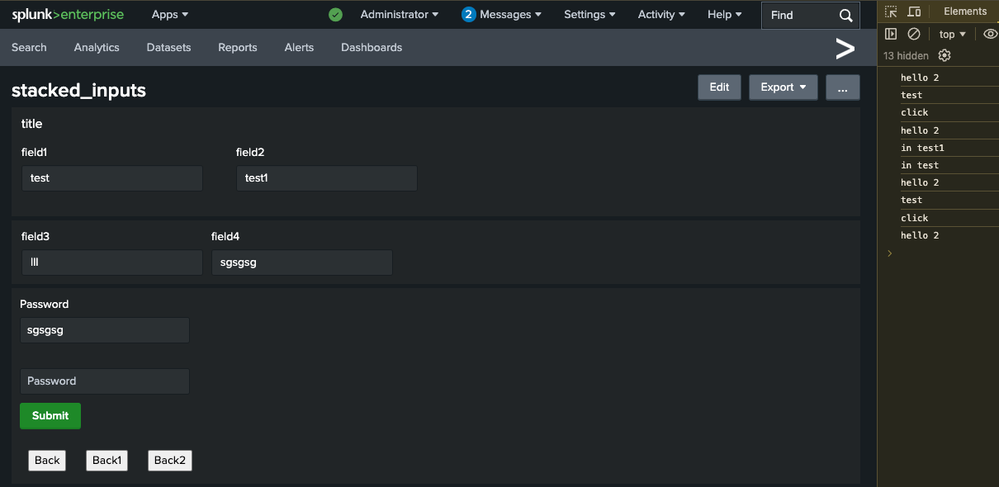Image resolution: width=999 pixels, height=487 pixels.
Task: Click the Back1 button
Action: pyautogui.click(x=106, y=460)
